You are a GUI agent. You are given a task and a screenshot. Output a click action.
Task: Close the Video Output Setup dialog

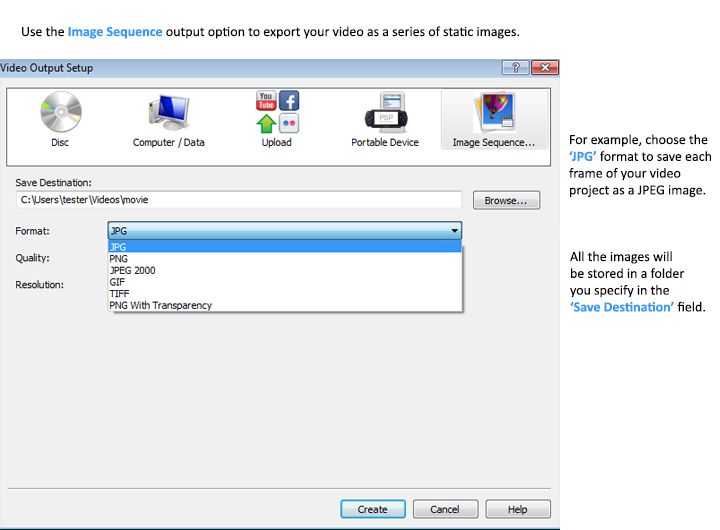545,68
